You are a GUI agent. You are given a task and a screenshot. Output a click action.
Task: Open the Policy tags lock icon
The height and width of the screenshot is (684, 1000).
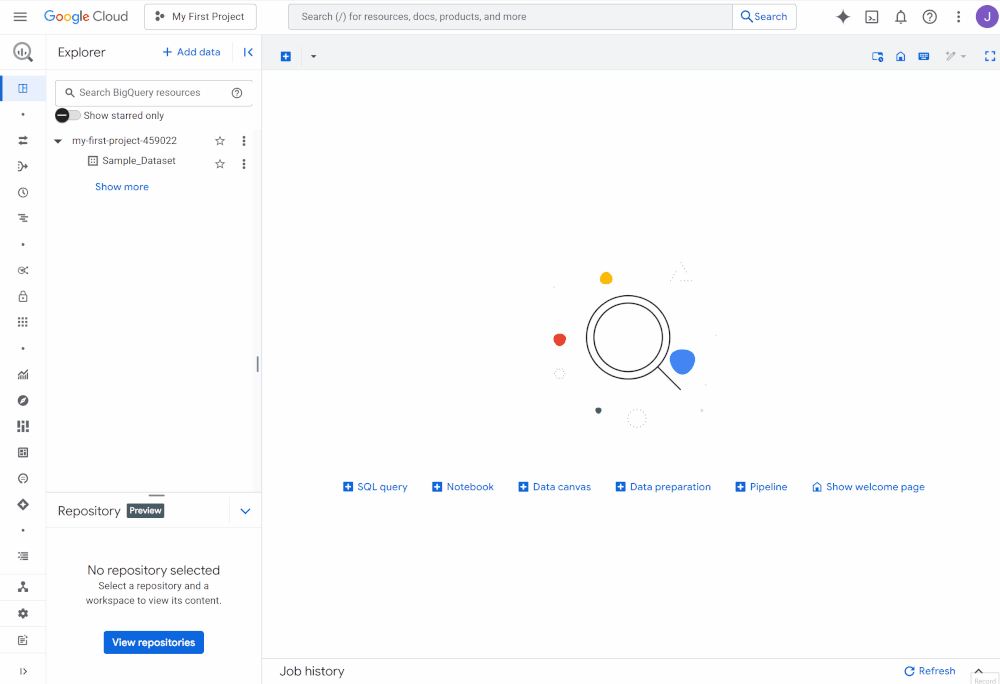click(x=23, y=296)
